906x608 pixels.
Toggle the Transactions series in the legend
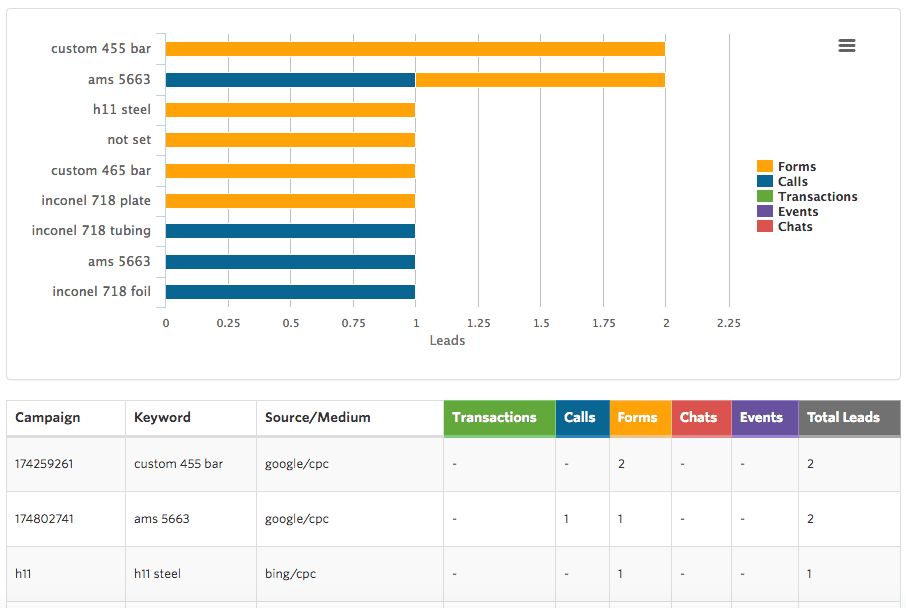807,197
